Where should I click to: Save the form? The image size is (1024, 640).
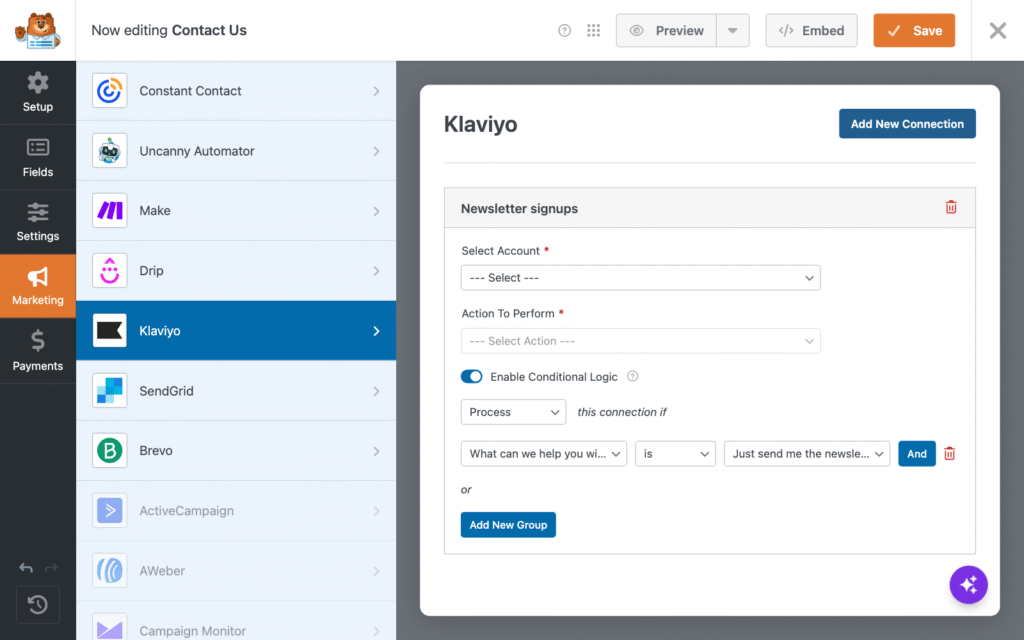pos(914,31)
